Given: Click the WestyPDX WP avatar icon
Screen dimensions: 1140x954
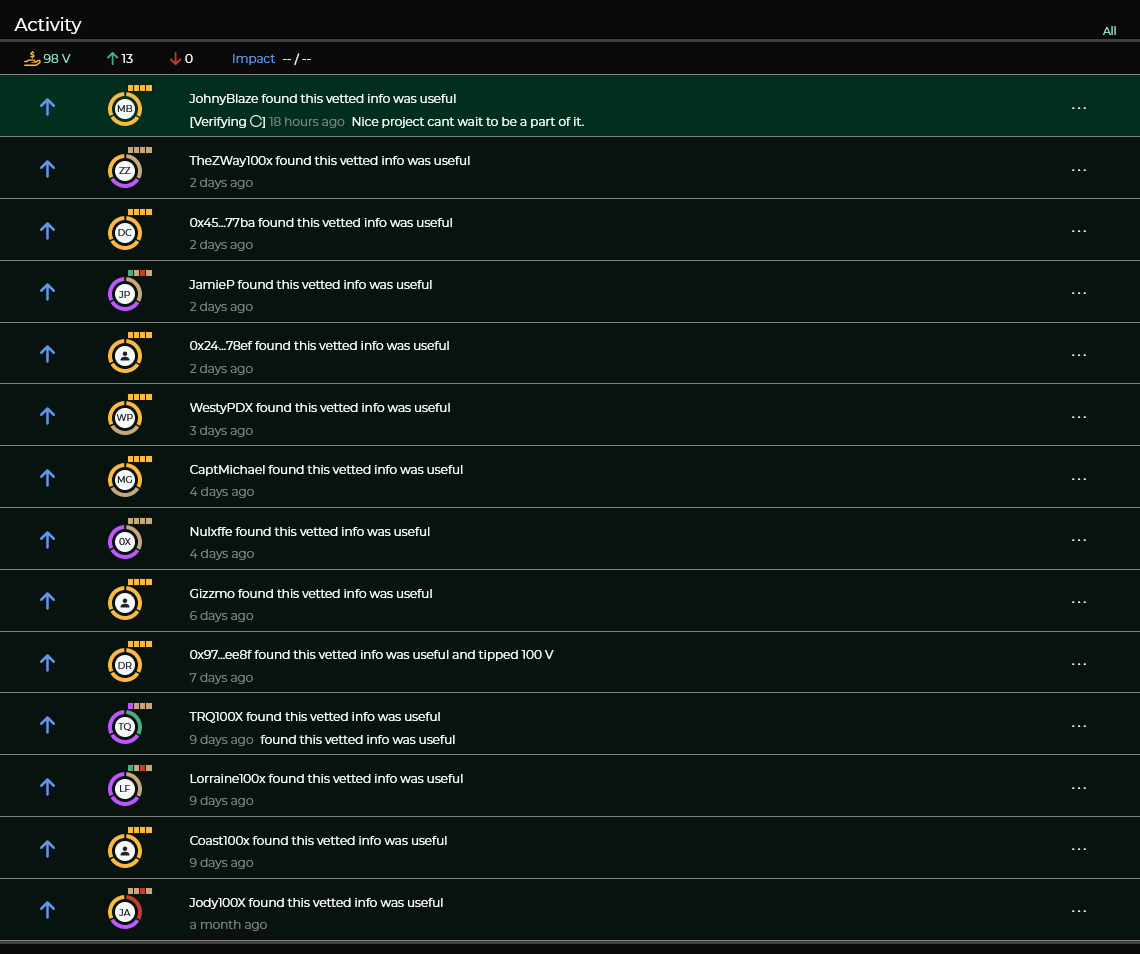Looking at the screenshot, I should pos(125,417).
